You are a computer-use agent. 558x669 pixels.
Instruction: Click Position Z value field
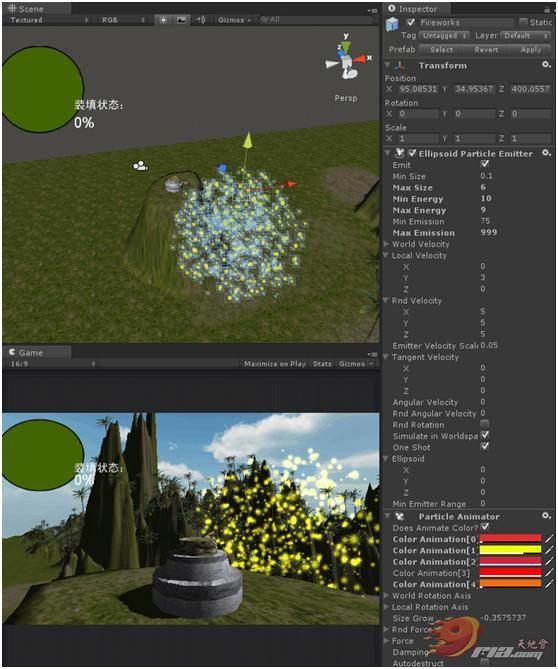click(x=530, y=89)
